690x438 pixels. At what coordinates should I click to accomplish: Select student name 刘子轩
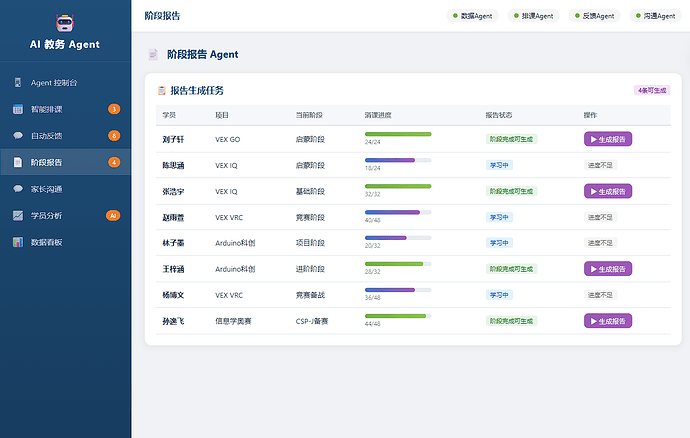pyautogui.click(x=173, y=140)
